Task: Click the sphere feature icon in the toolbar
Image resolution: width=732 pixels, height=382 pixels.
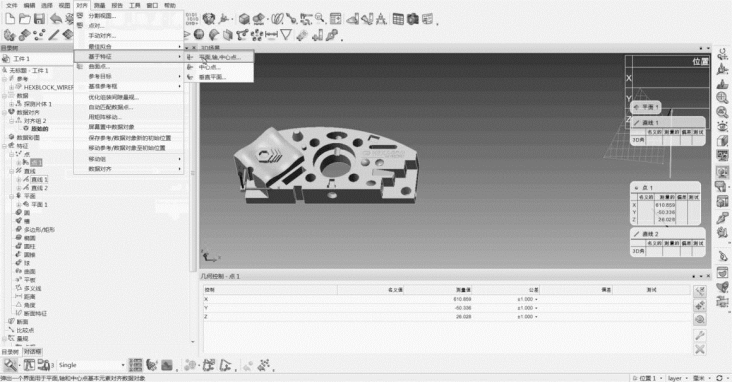Action: click(199, 35)
